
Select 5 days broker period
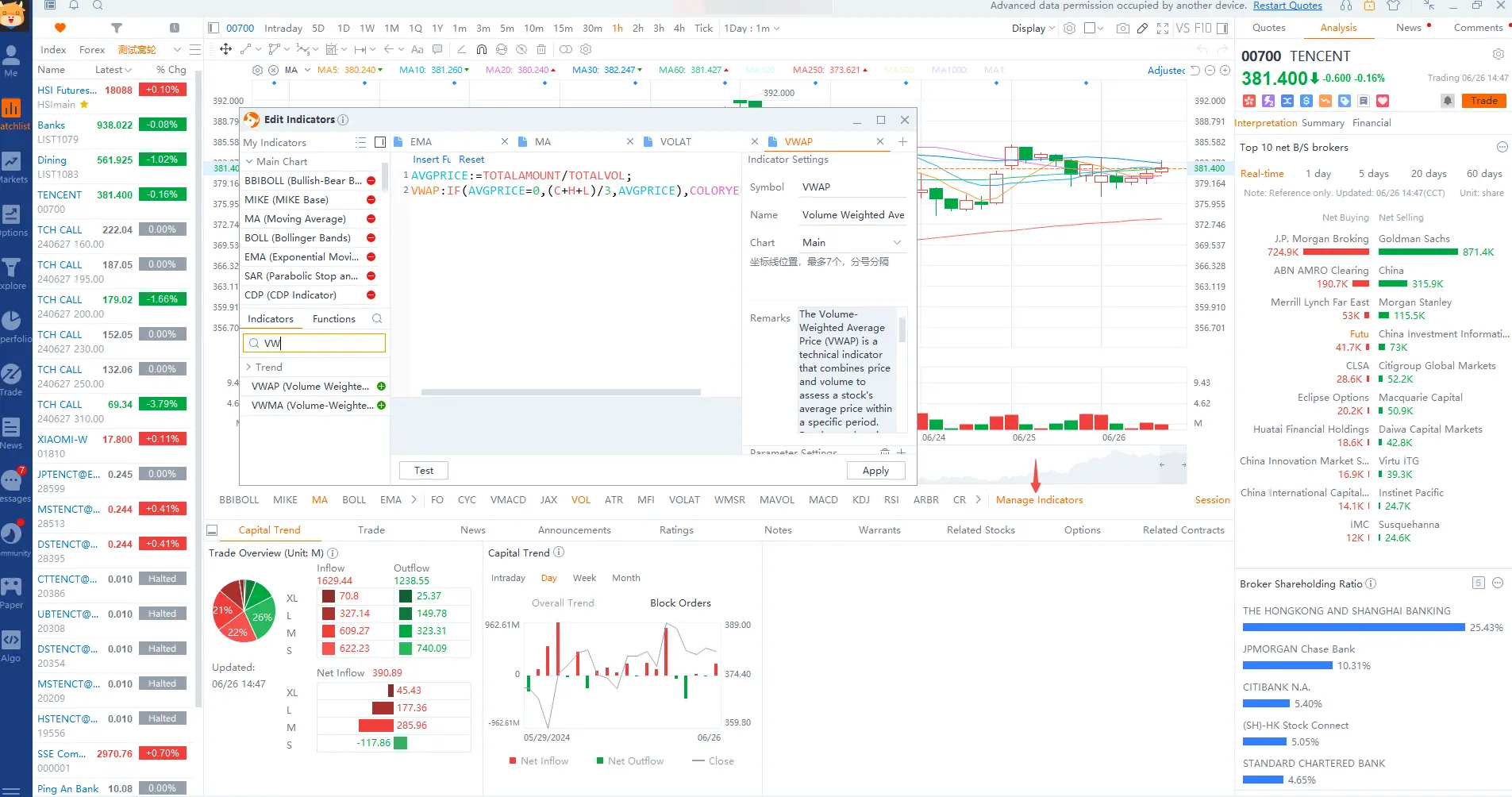(1373, 174)
